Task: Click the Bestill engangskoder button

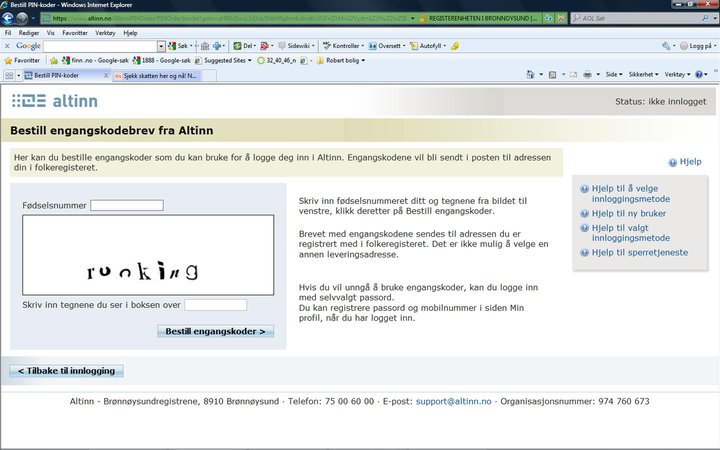Action: [215, 331]
